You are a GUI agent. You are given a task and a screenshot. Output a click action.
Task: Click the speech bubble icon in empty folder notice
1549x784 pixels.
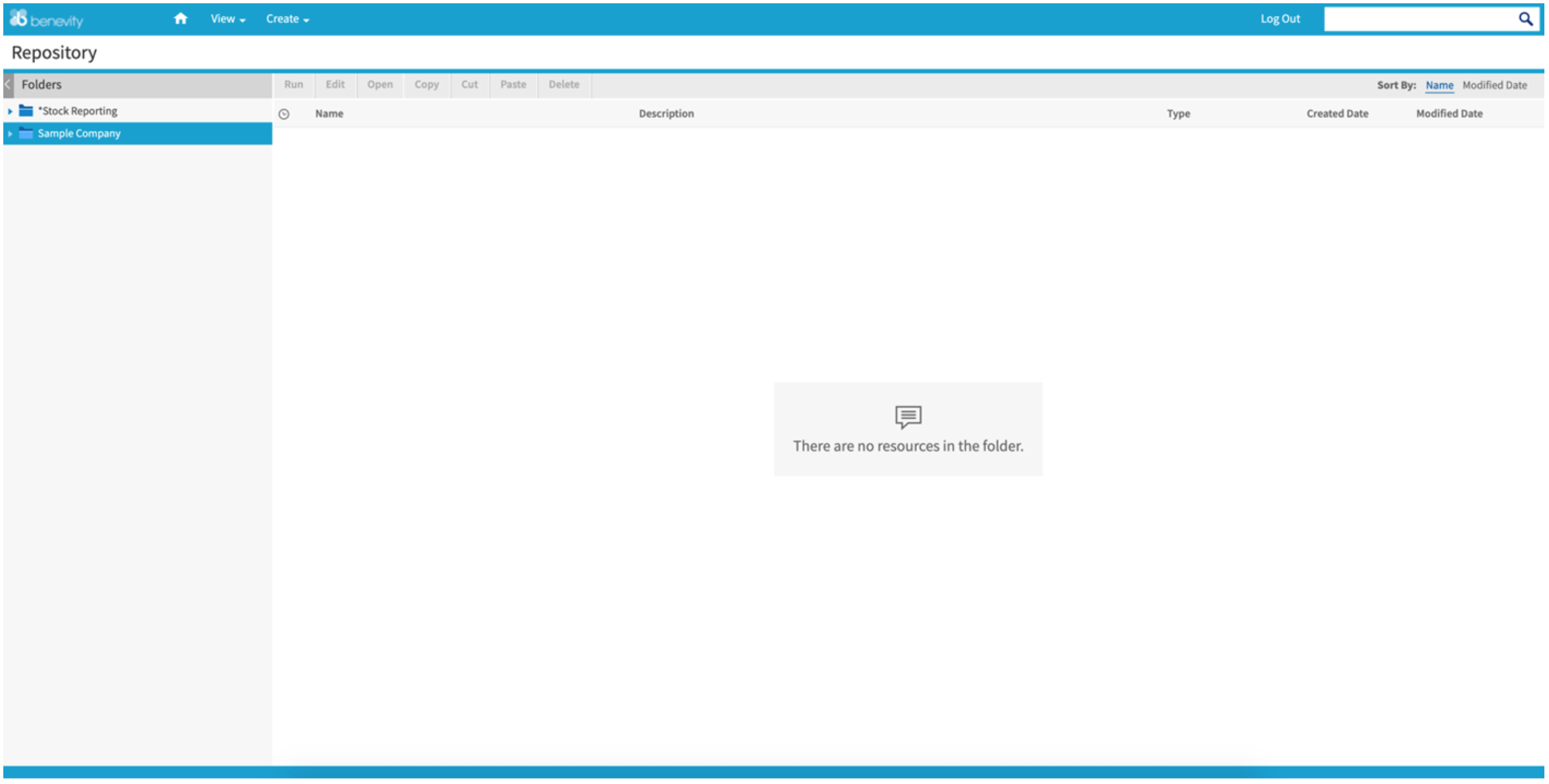pos(907,416)
